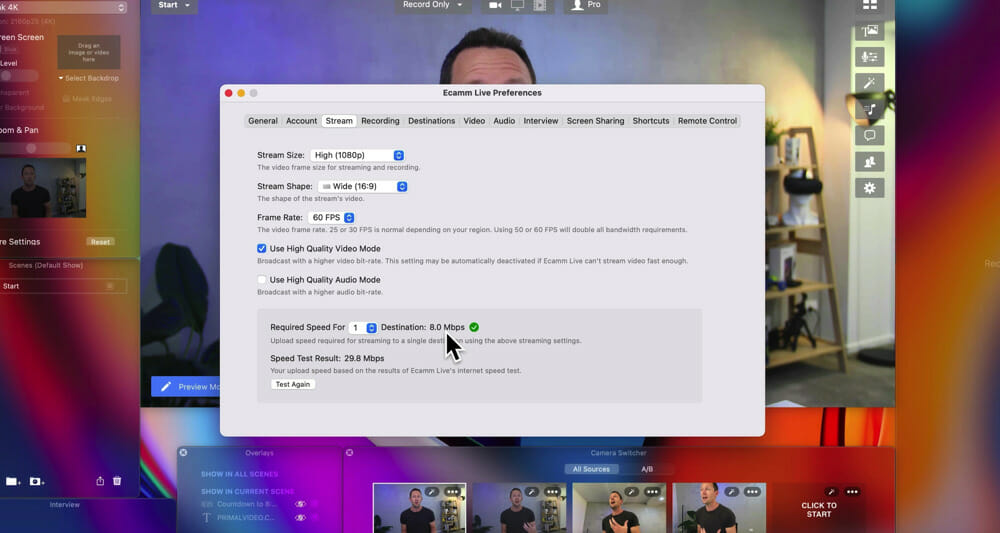Screen dimensions: 1000x533
Task: Select the Start scene in Scenes list
Action: (x=62, y=286)
